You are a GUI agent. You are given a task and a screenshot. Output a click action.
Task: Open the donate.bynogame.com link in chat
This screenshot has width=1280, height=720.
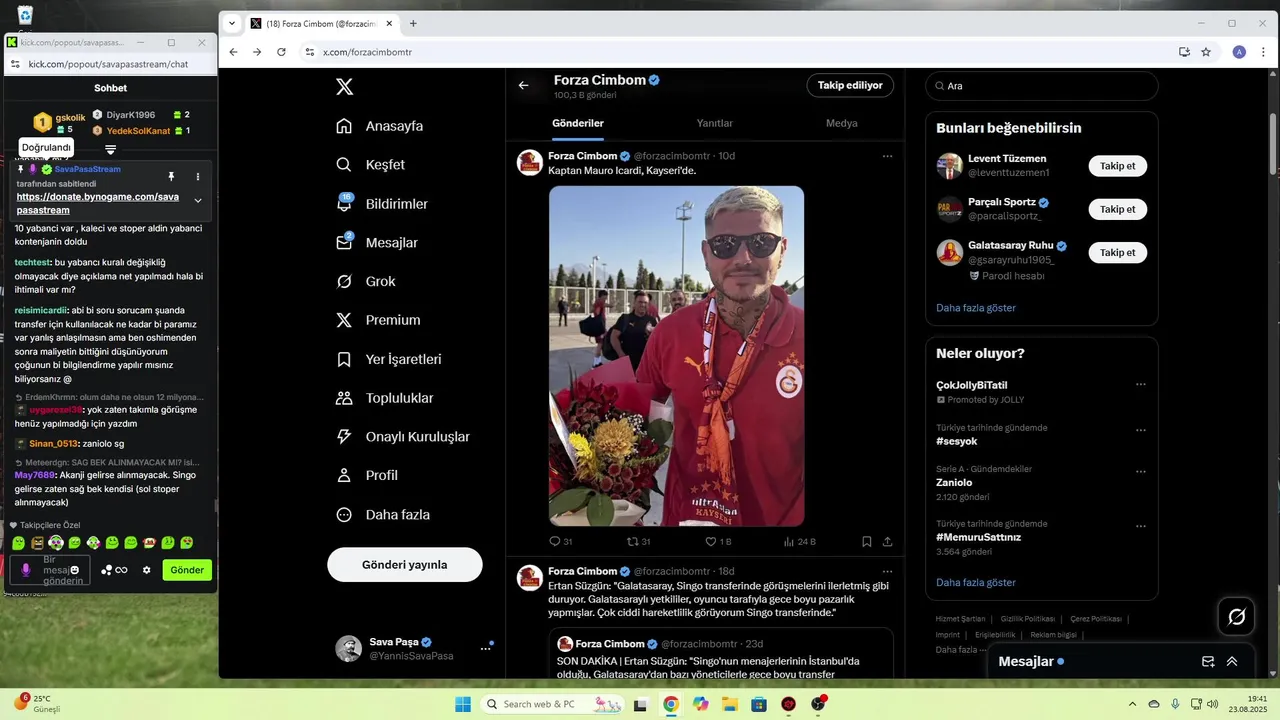pyautogui.click(x=97, y=203)
